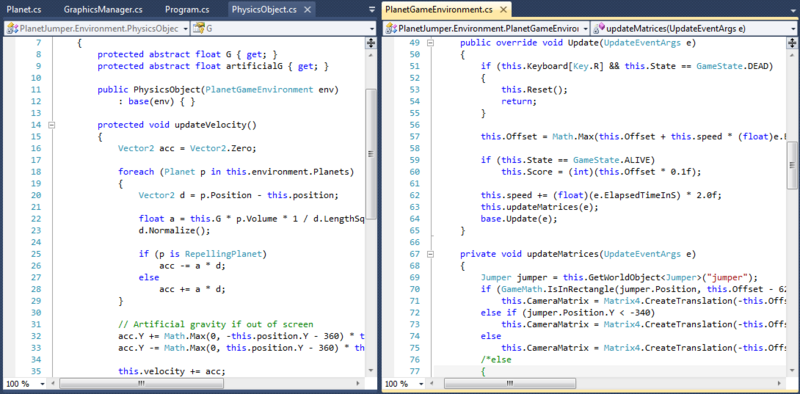800x394 pixels.
Task: Close the PlanetGameEnvironment.cs tab
Action: point(503,9)
